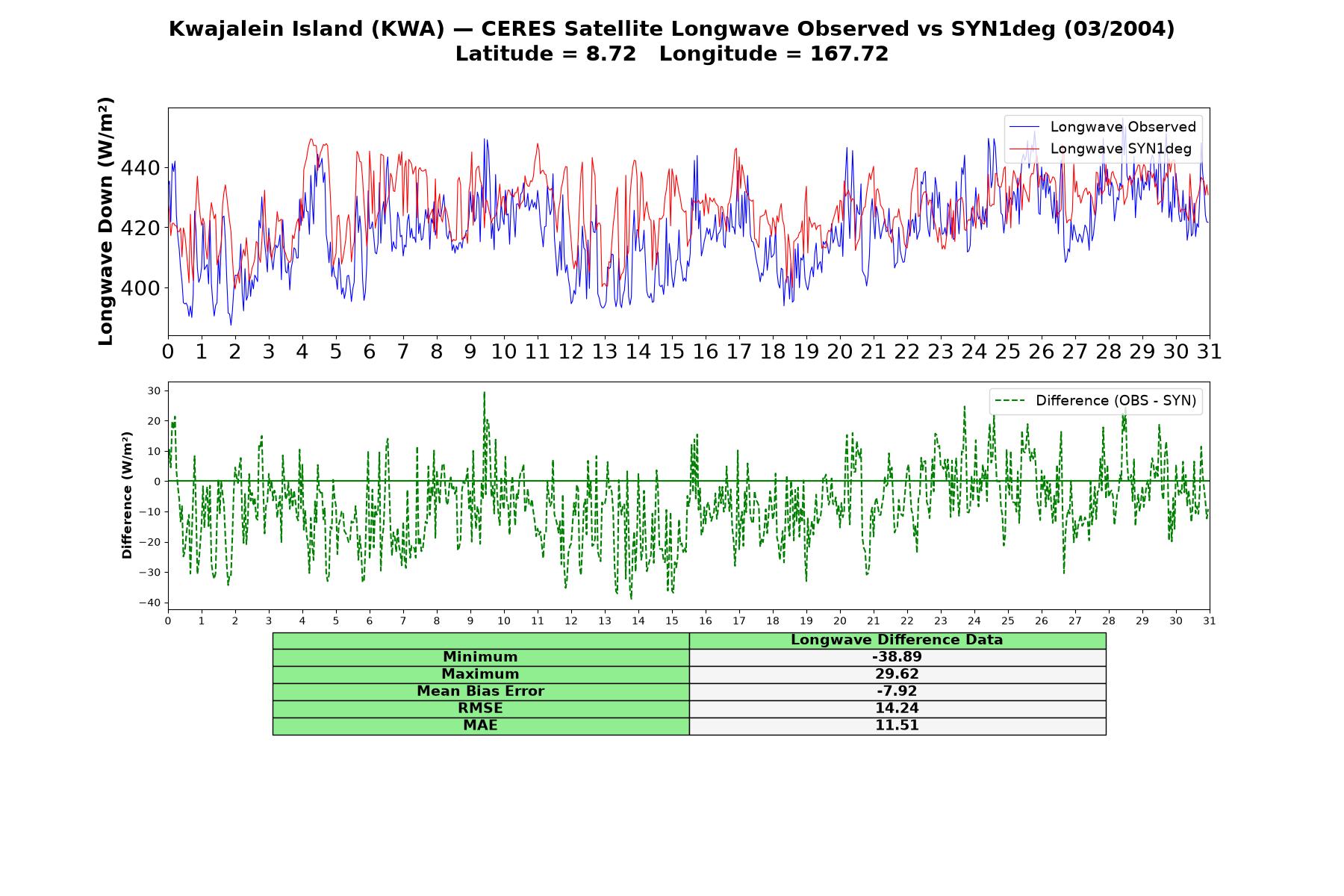Image resolution: width=1344 pixels, height=896 pixels.
Task: Click the Difference (W/m²) y-axis label
Action: [x=127, y=495]
